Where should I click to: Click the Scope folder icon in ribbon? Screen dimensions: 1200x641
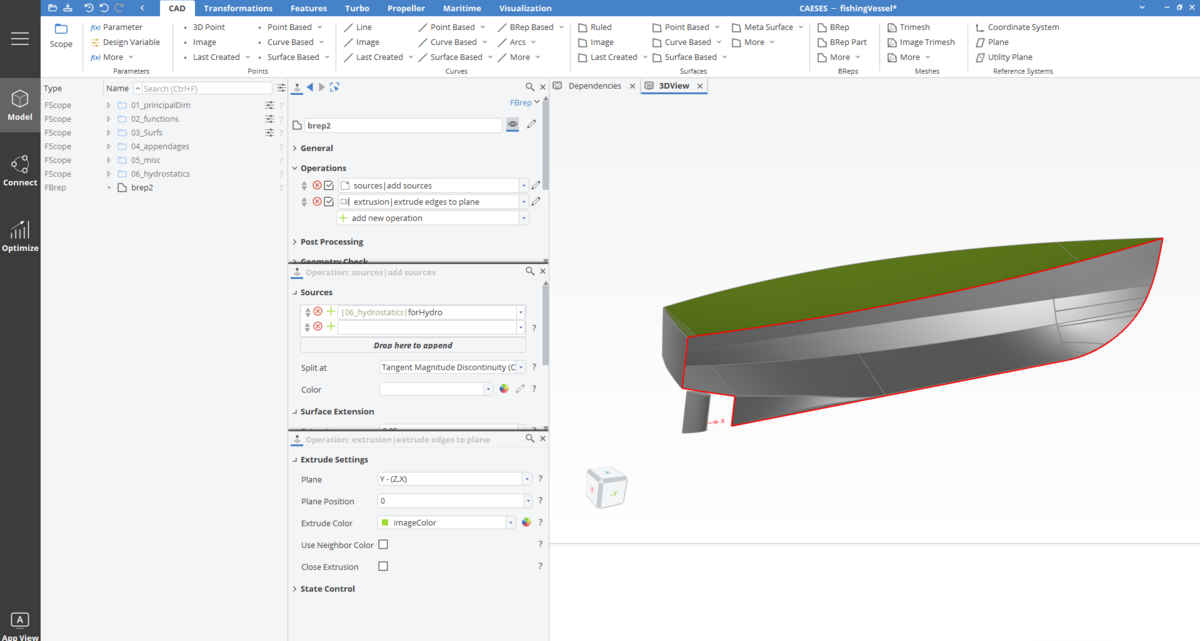[61, 29]
